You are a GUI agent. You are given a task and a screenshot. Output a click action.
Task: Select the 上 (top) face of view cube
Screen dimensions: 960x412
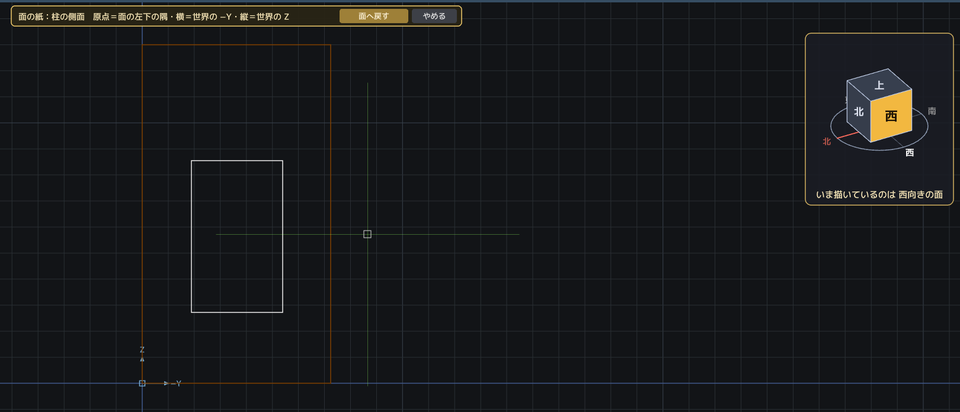point(880,86)
